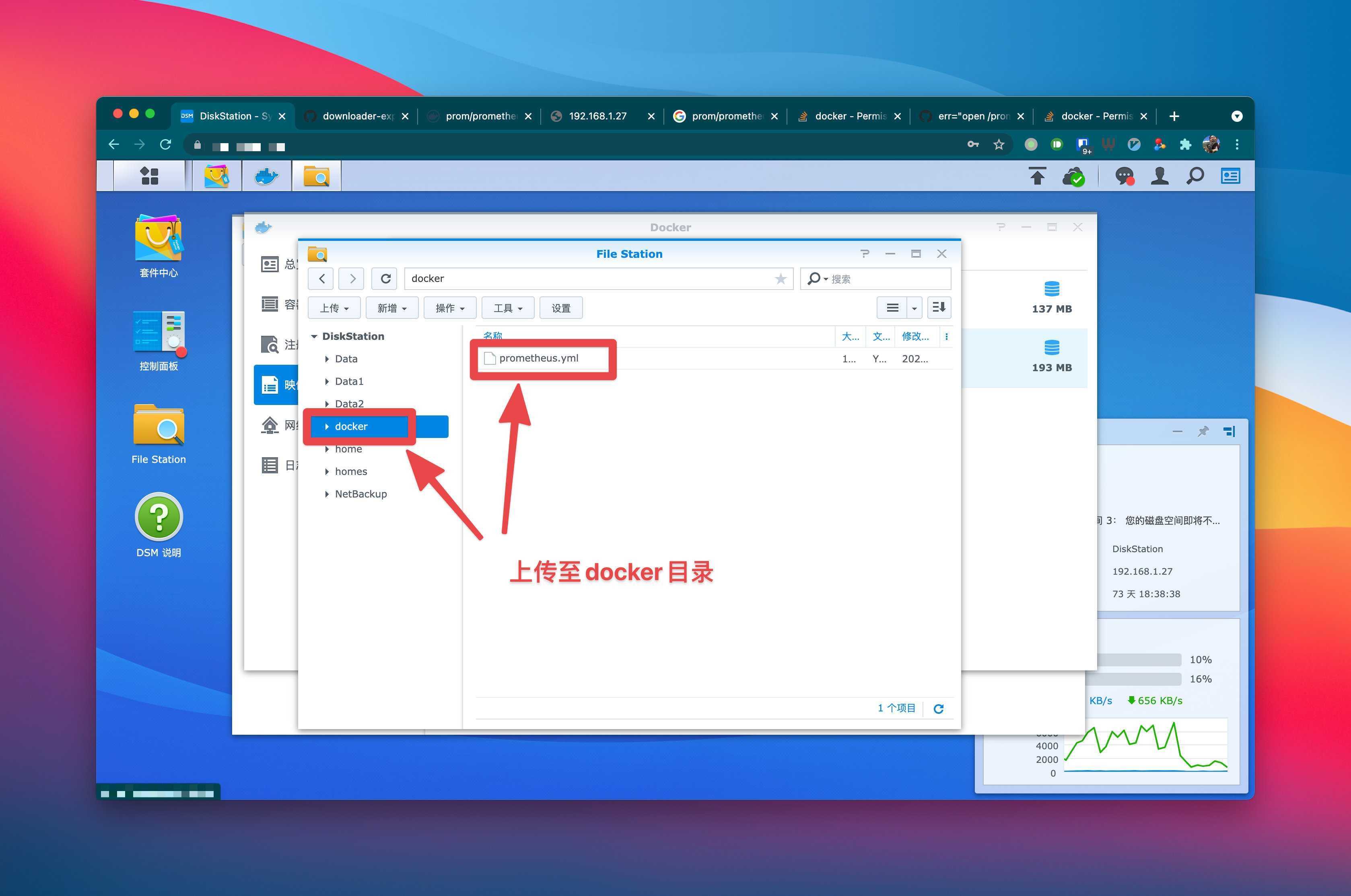1351x896 pixels.
Task: Open the 映像 section in Docker sidebar
Action: click(277, 384)
